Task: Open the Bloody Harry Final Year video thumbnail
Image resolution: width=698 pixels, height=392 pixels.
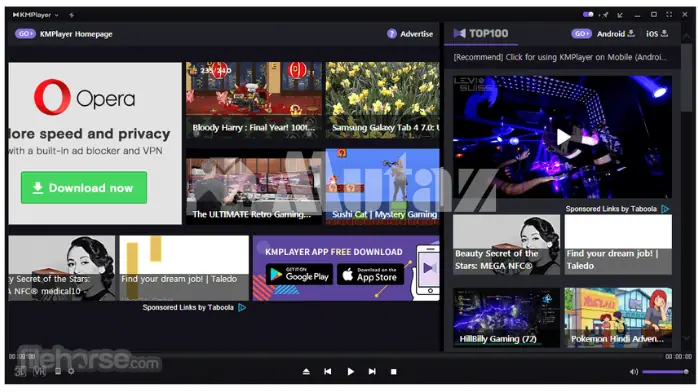Action: pos(254,100)
